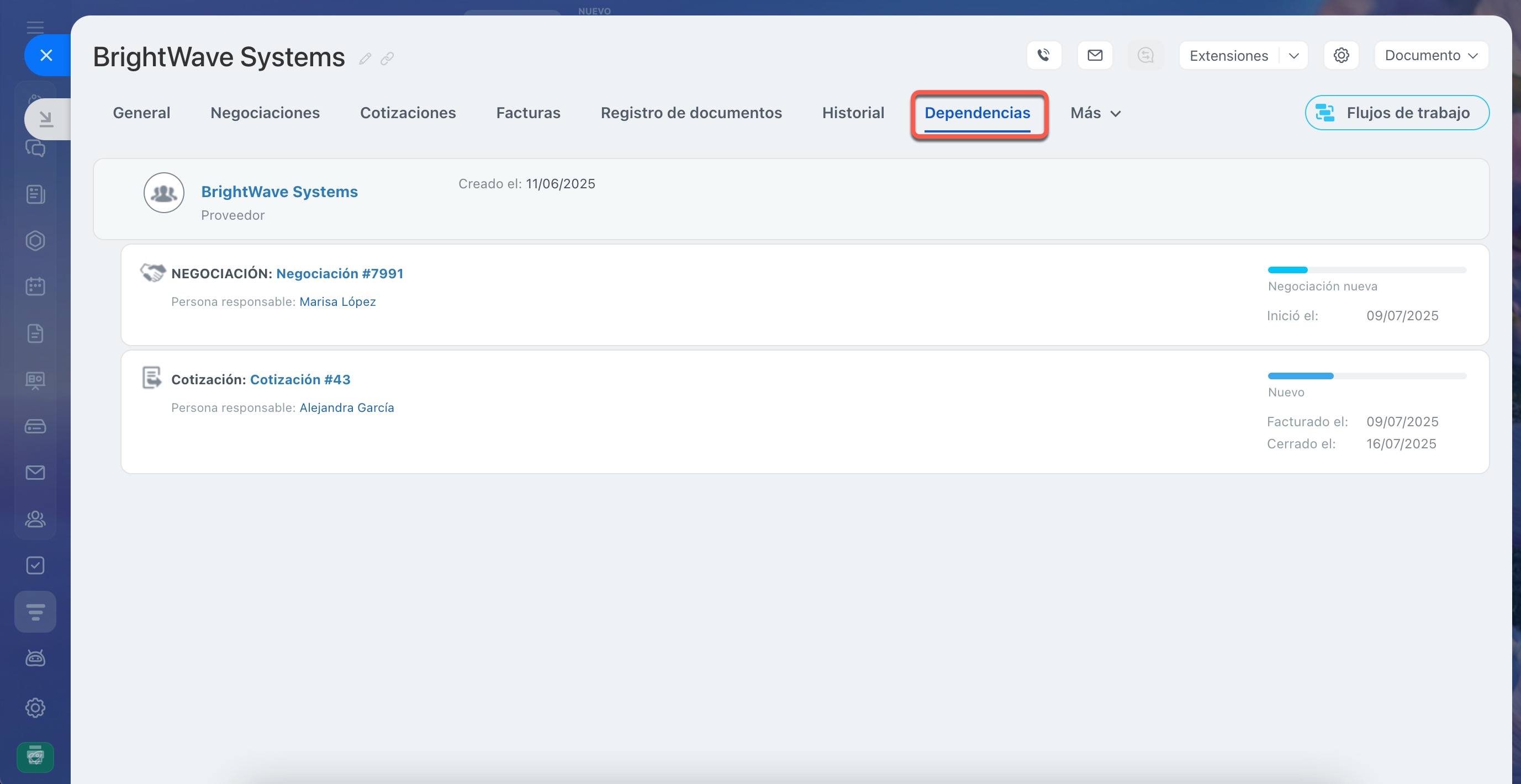
Task: Click the document icon of the quote row
Action: click(152, 378)
